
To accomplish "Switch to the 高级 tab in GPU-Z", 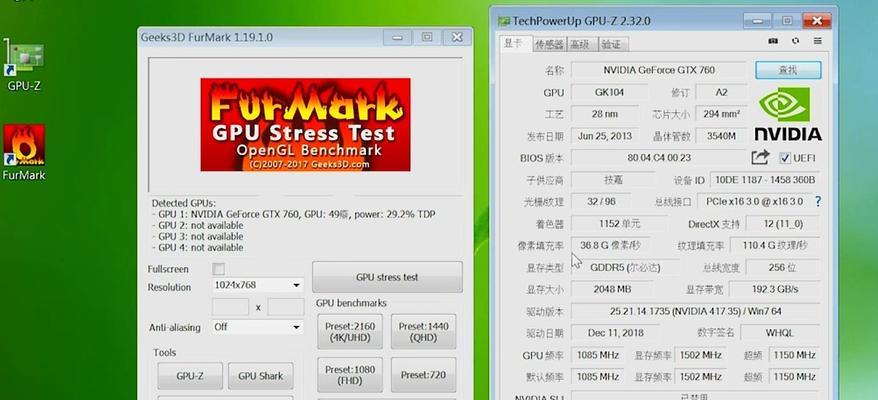I will [x=581, y=44].
